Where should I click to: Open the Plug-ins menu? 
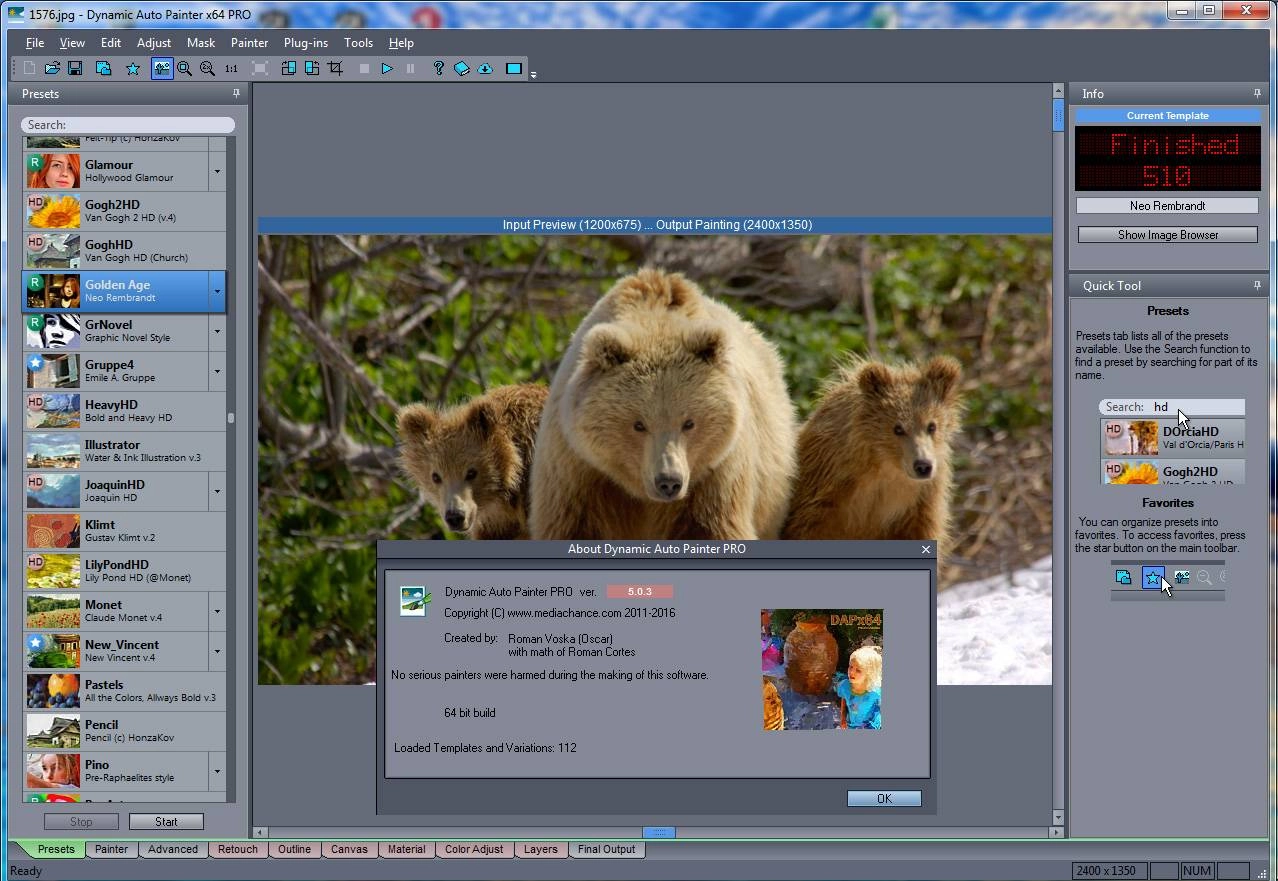[306, 43]
